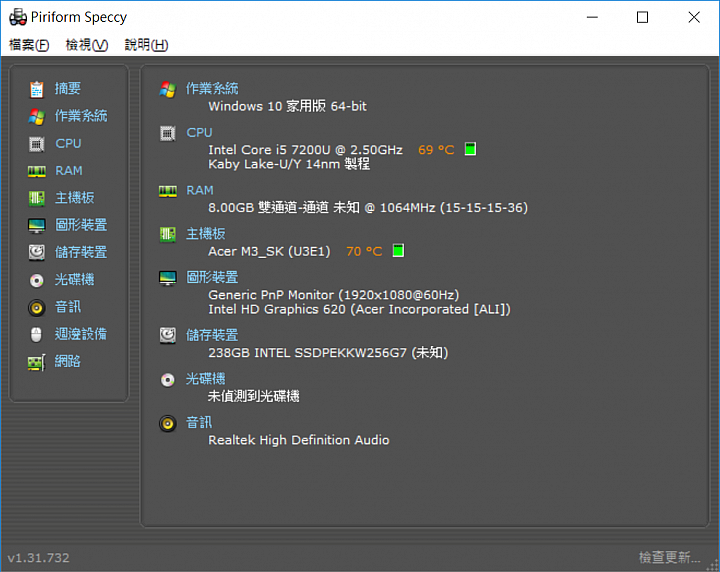Click Kaby Lake-U/Y 14nm 製程 text
Viewport: 720px width, 572px height.
(289, 164)
